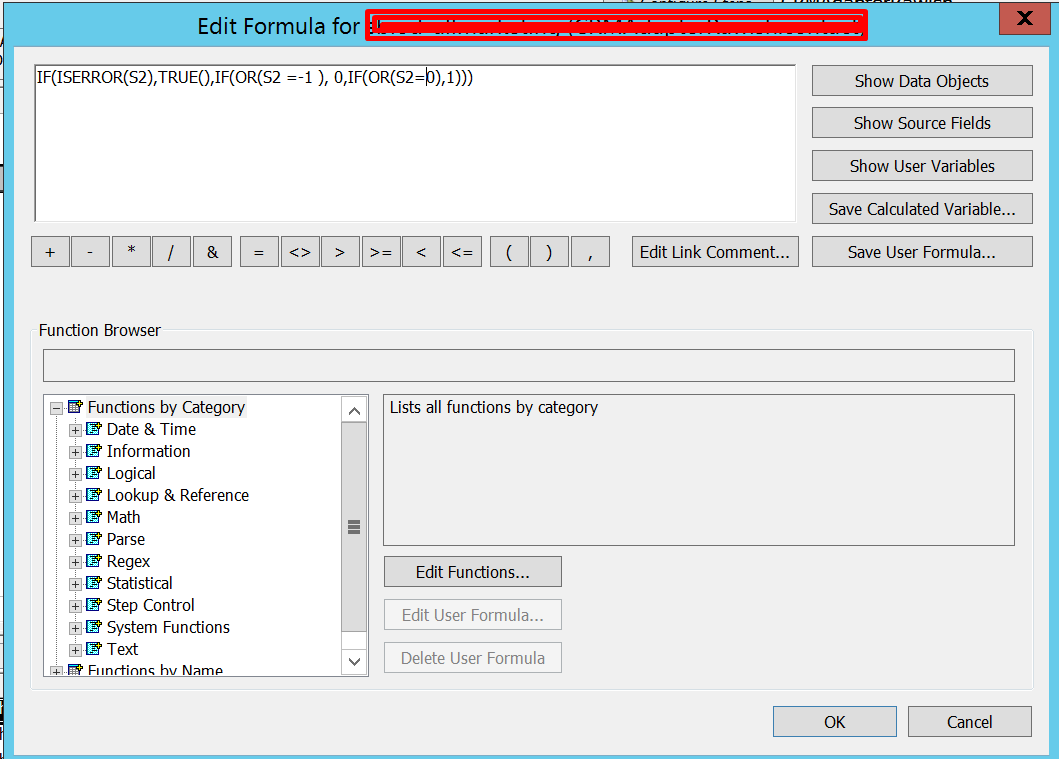Expand the Logical functions node
This screenshot has height=759, width=1059.
point(75,474)
